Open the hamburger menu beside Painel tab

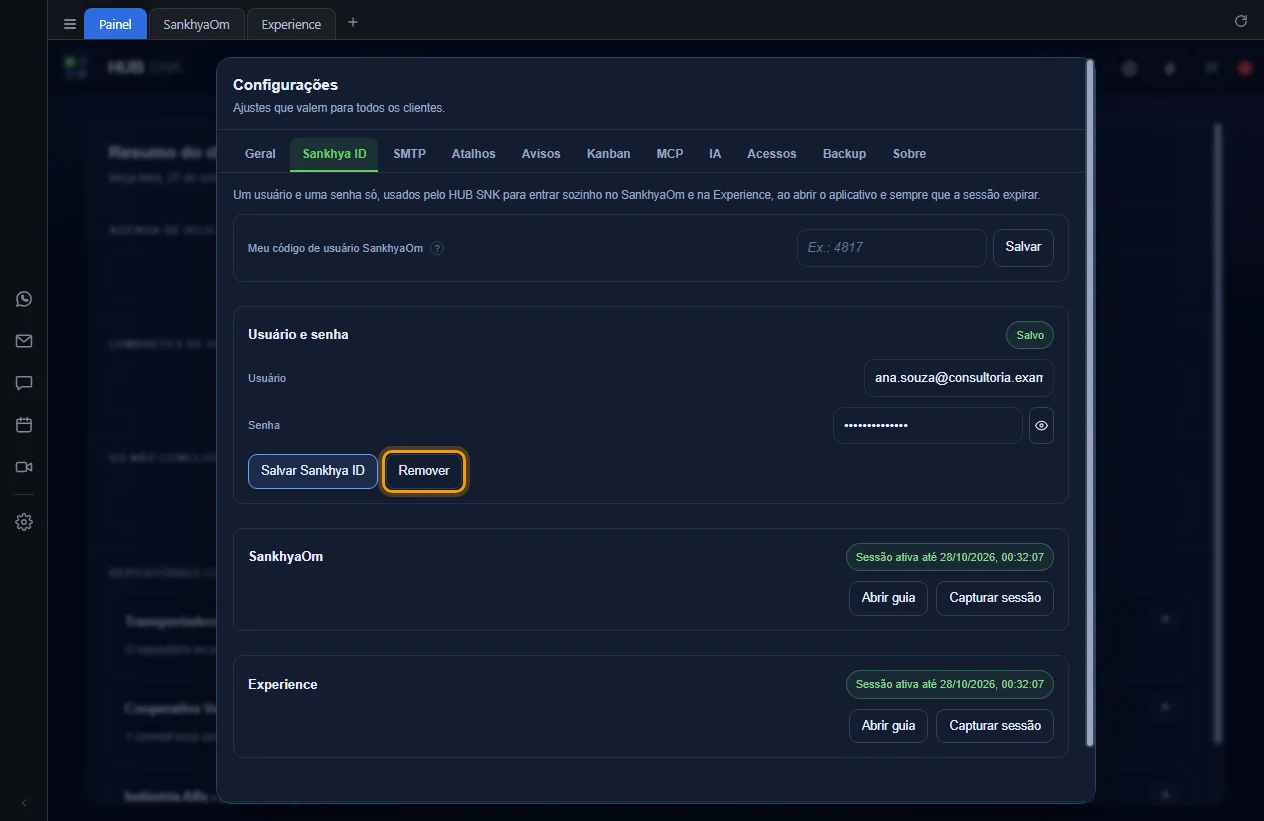coord(70,24)
